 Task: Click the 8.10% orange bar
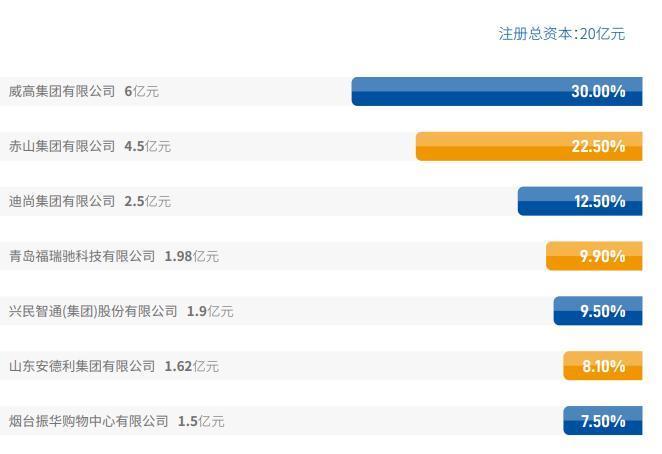coord(603,366)
